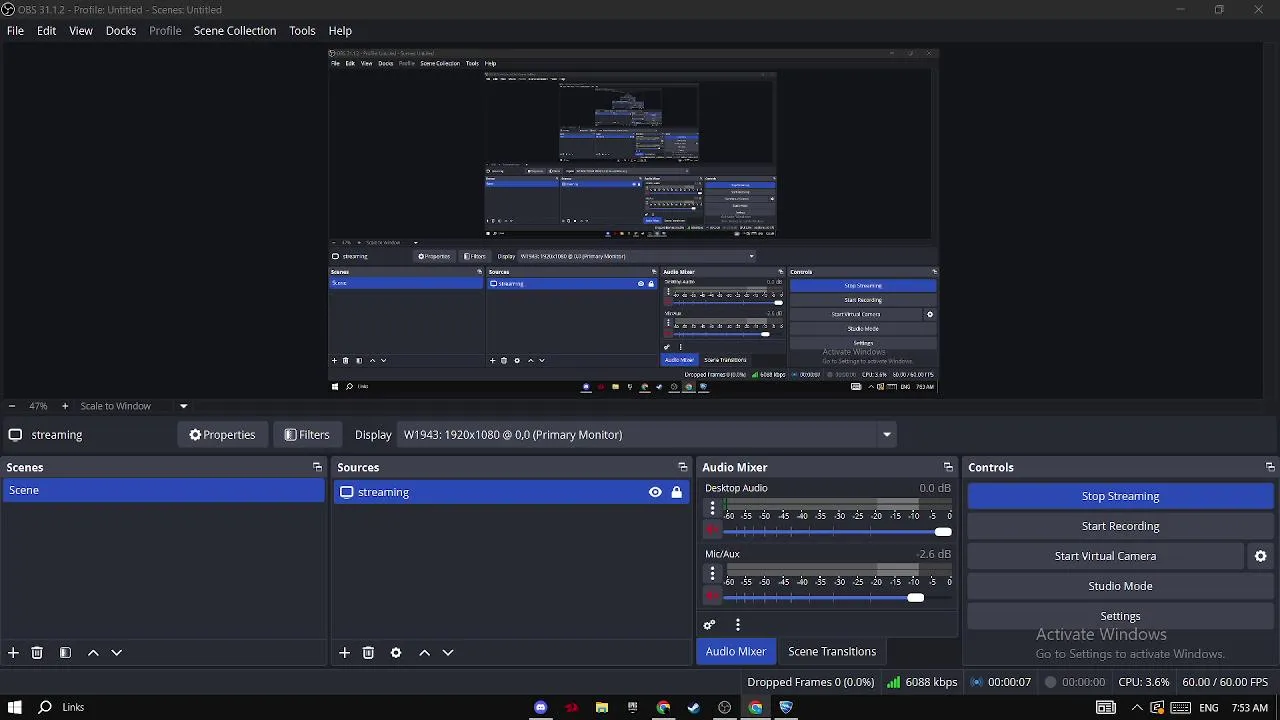Toggle lock on streaming source
The image size is (1280, 720).
[x=677, y=492]
